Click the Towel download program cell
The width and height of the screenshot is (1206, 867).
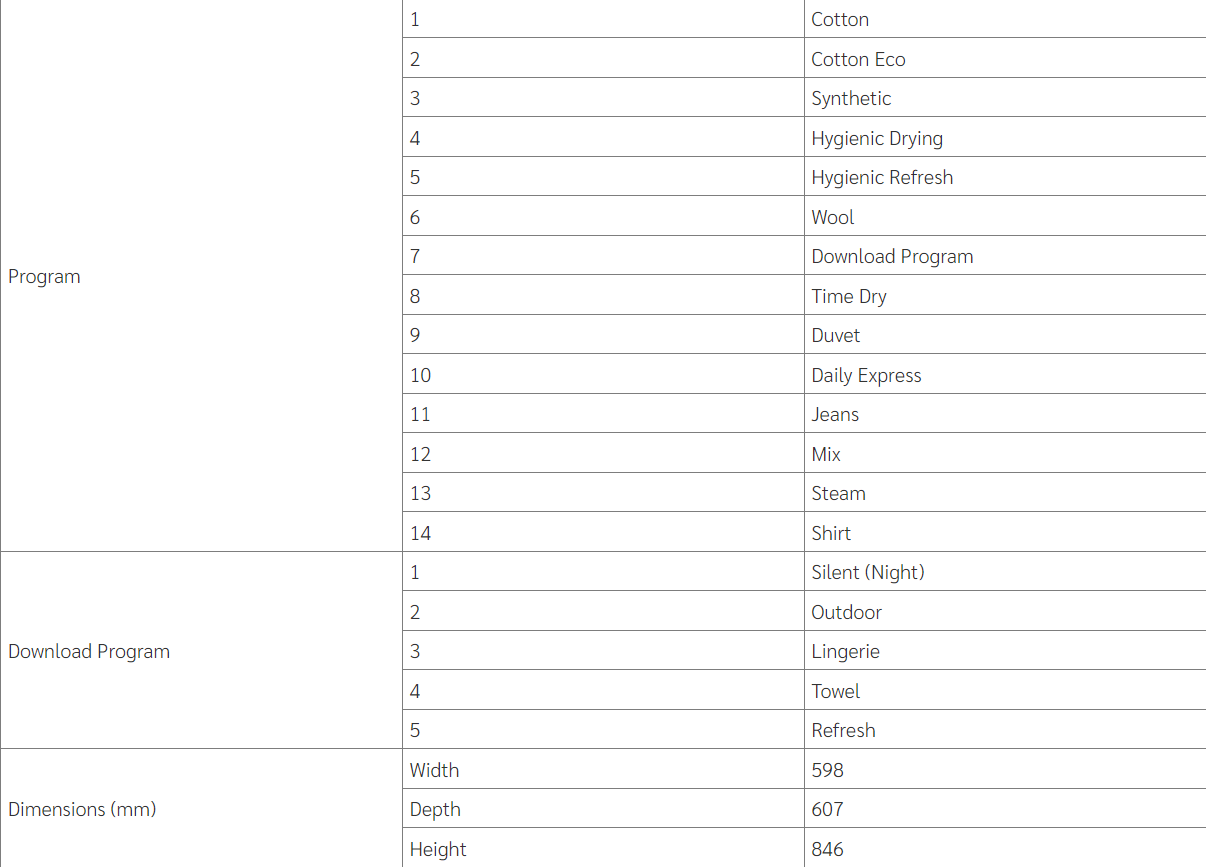click(835, 691)
